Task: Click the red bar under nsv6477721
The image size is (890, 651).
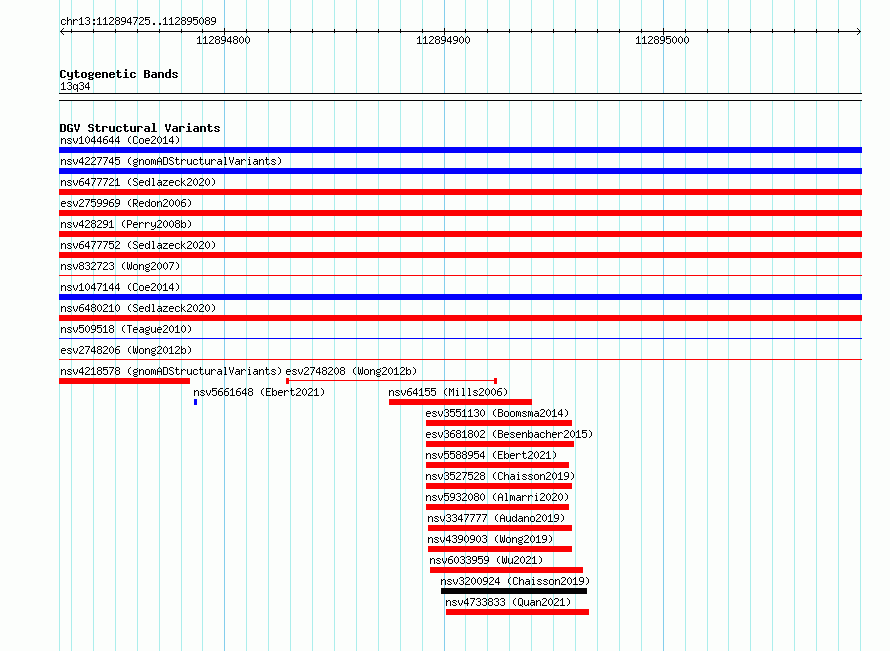Action: pos(460,192)
